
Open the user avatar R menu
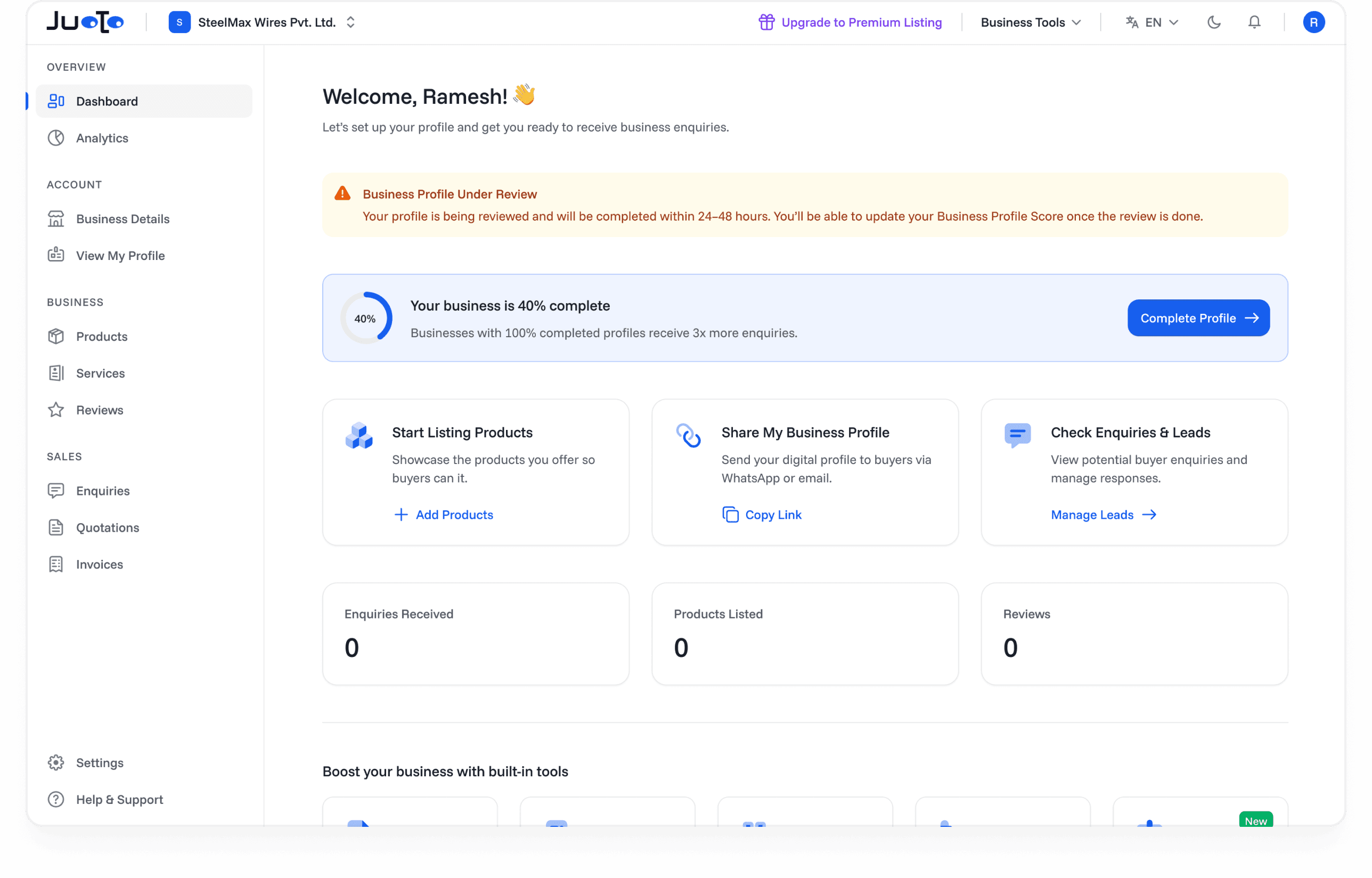coord(1313,22)
